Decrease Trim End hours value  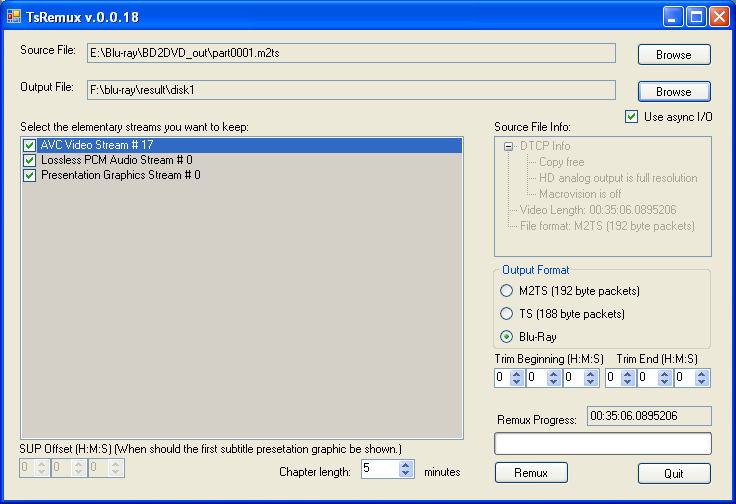628,382
